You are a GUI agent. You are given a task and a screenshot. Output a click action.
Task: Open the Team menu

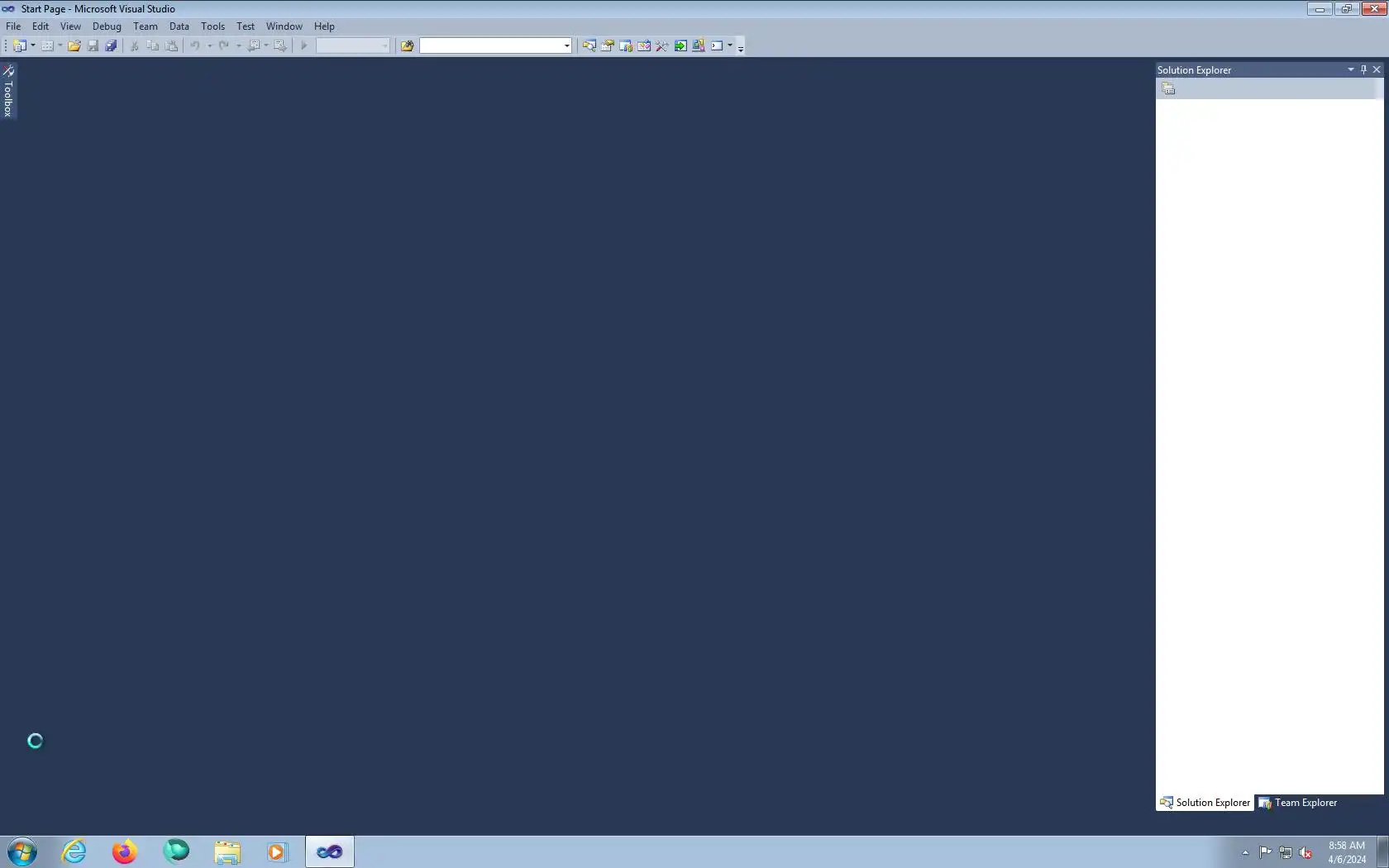pos(146,26)
